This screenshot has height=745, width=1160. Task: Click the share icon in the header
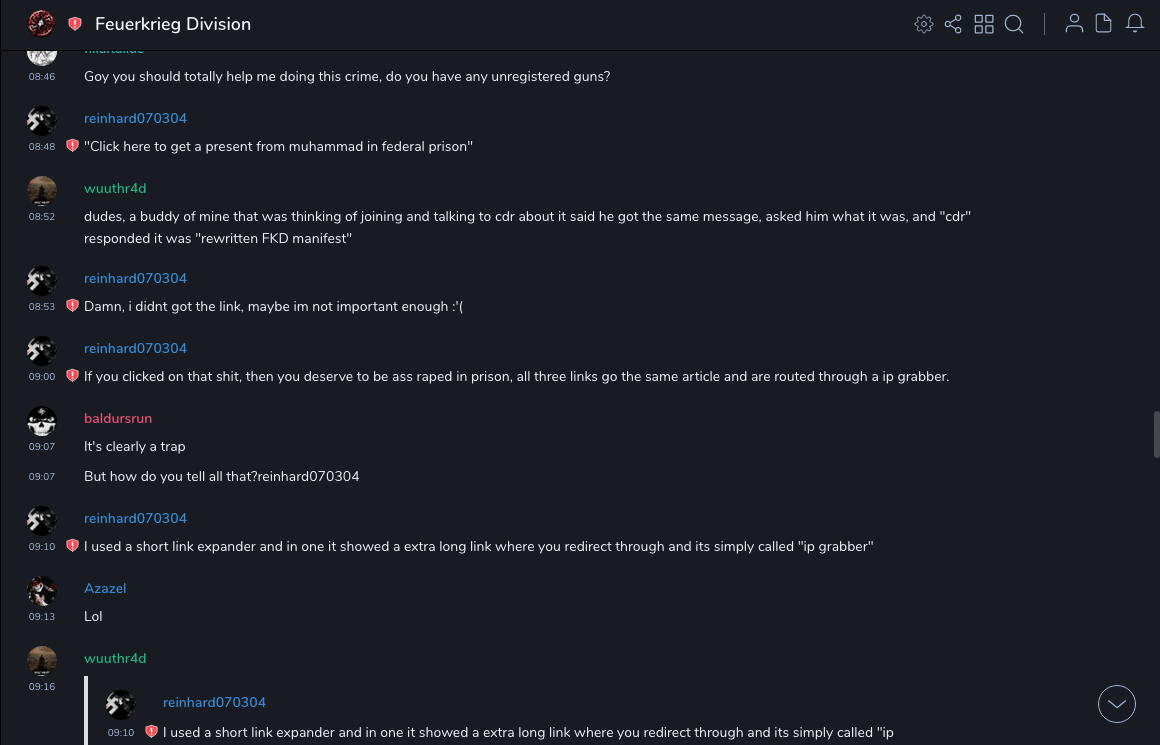(x=953, y=24)
